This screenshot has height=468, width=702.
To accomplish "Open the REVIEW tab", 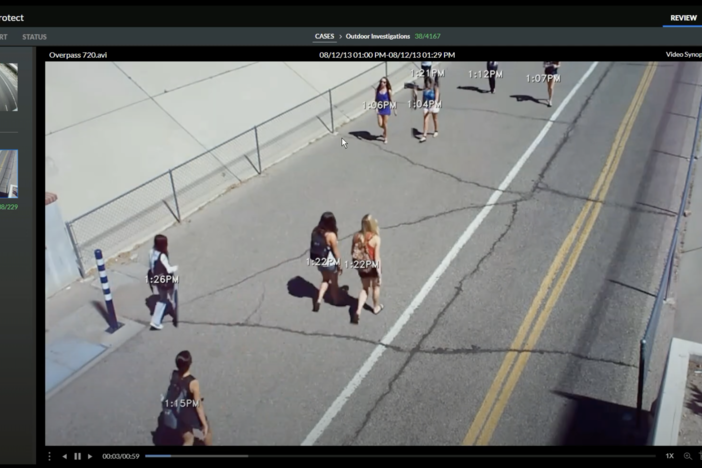I will 683,18.
